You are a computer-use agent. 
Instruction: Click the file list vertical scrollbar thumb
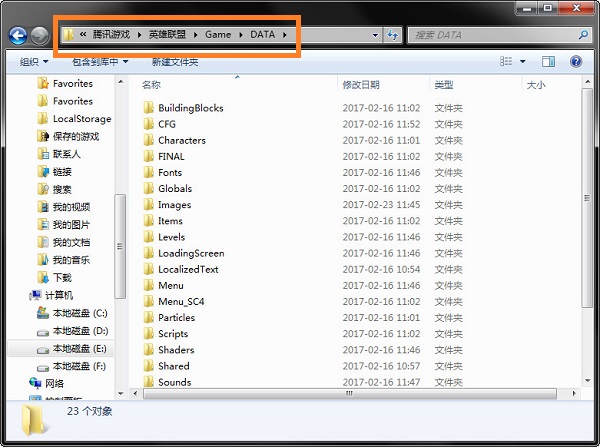click(587, 198)
